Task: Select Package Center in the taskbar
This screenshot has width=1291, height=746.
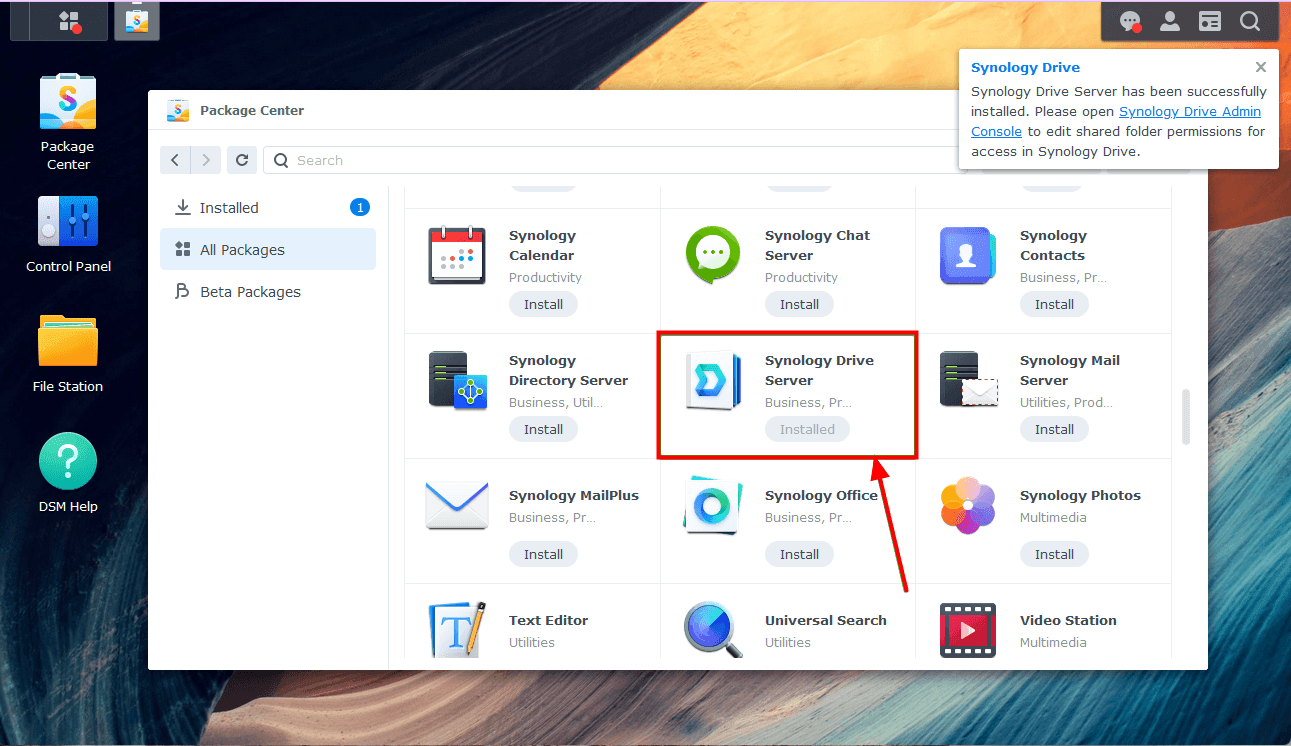Action: [136, 21]
